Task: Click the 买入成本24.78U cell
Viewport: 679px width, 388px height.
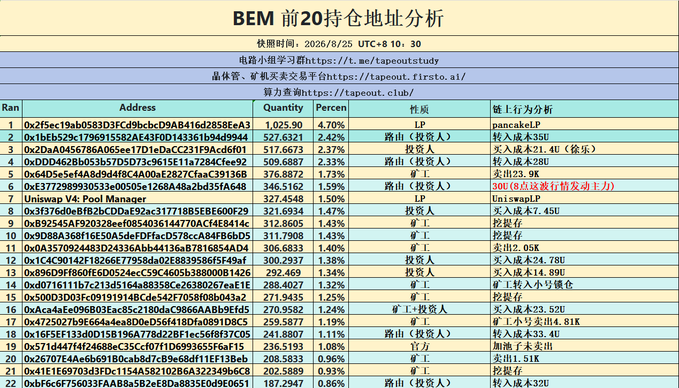Action: [585, 260]
